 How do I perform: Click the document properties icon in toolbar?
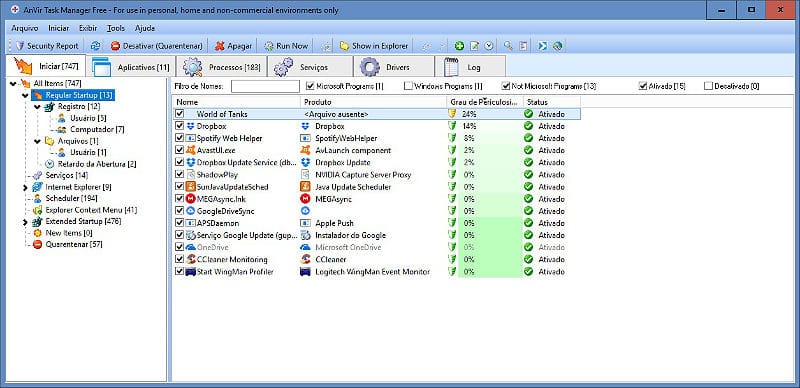pos(523,46)
